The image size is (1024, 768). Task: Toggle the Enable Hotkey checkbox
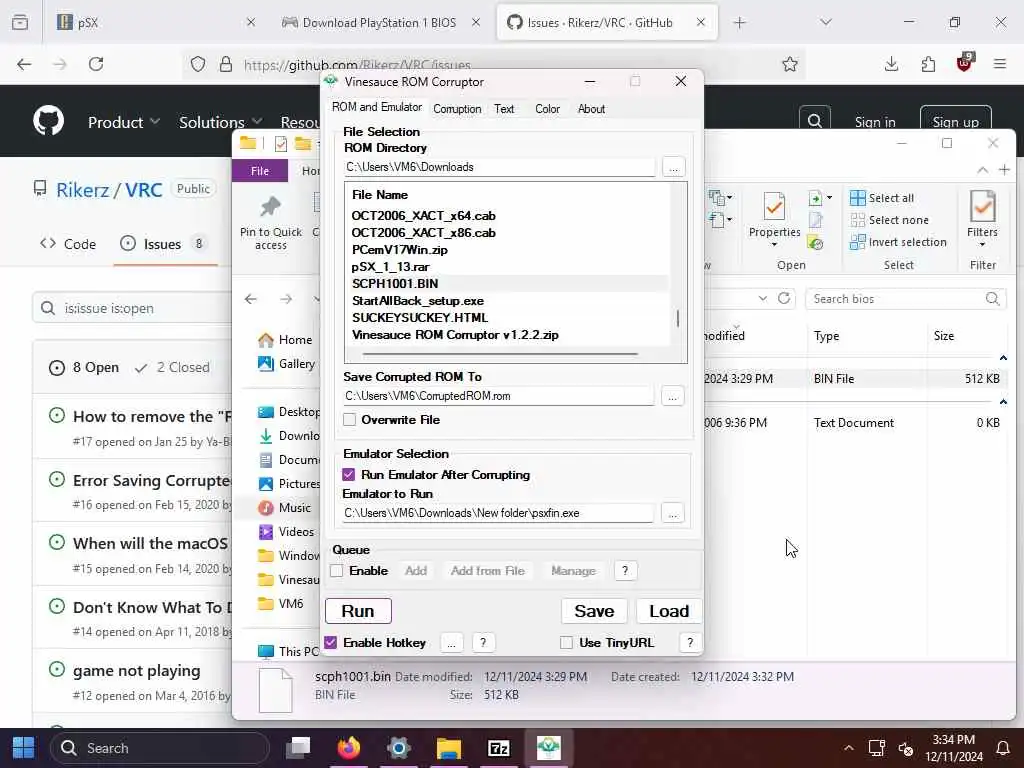point(330,642)
